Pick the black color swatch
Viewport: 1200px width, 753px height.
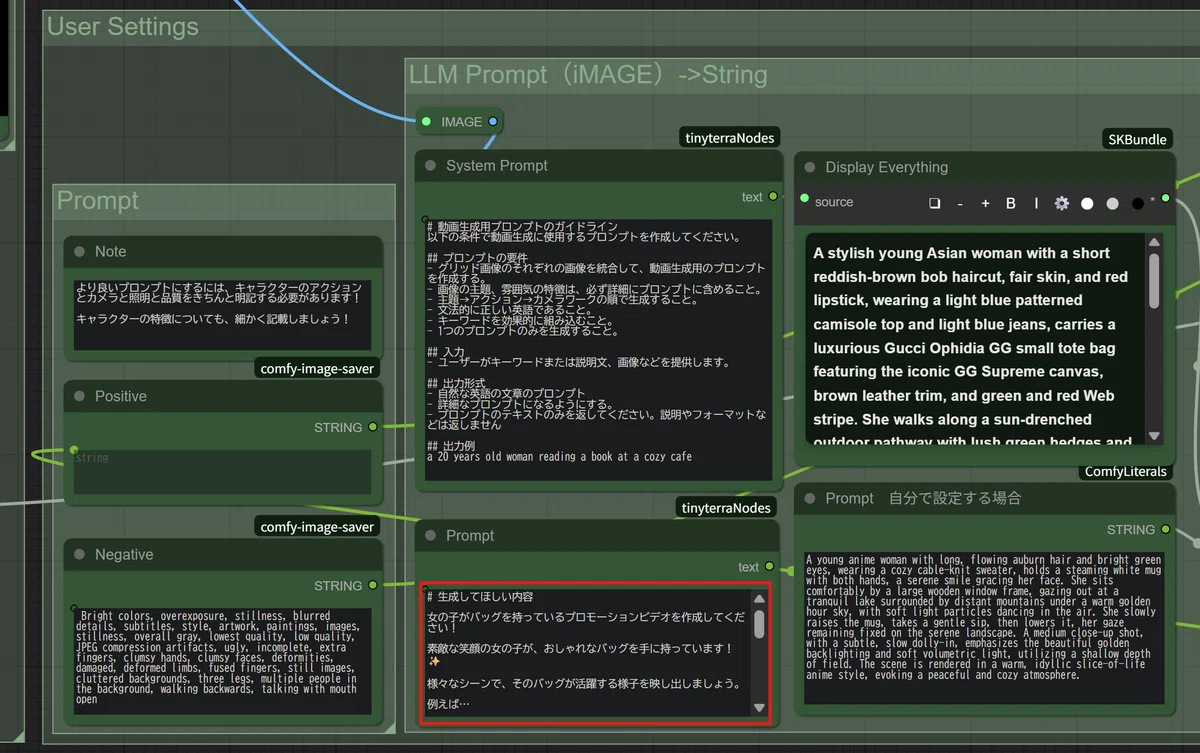(1137, 203)
